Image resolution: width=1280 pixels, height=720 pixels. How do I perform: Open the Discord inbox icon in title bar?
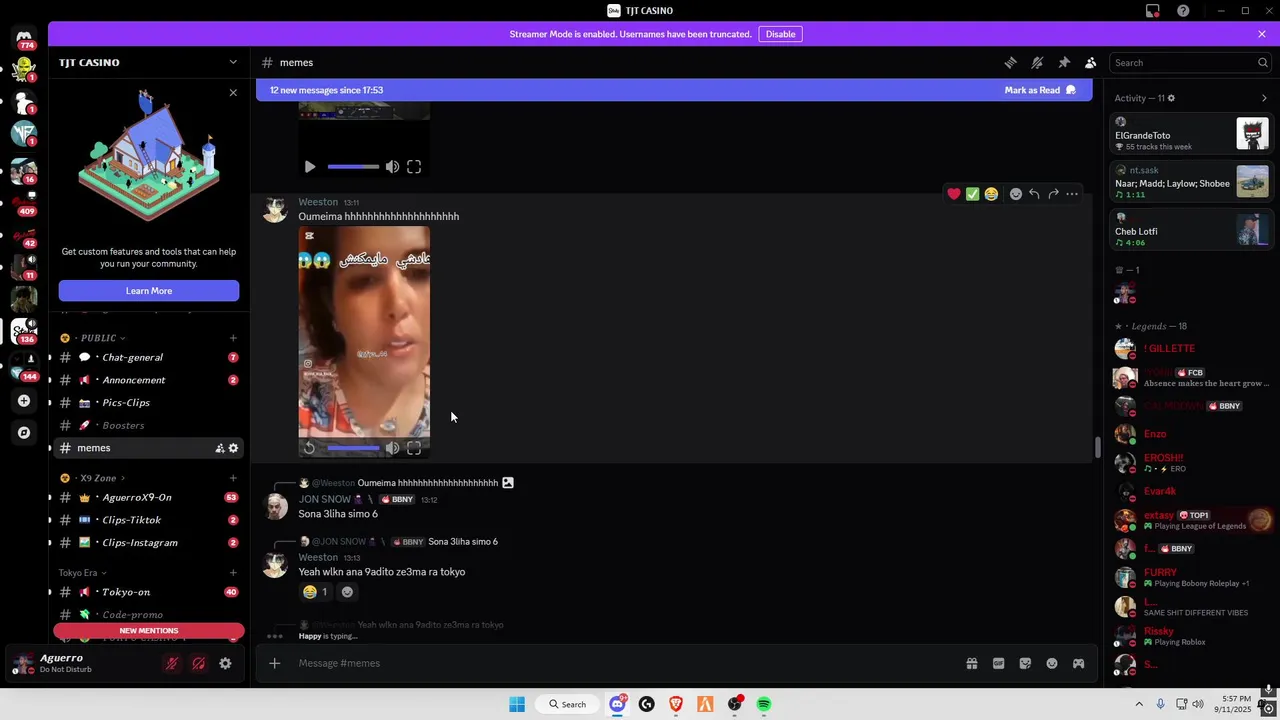point(1153,11)
